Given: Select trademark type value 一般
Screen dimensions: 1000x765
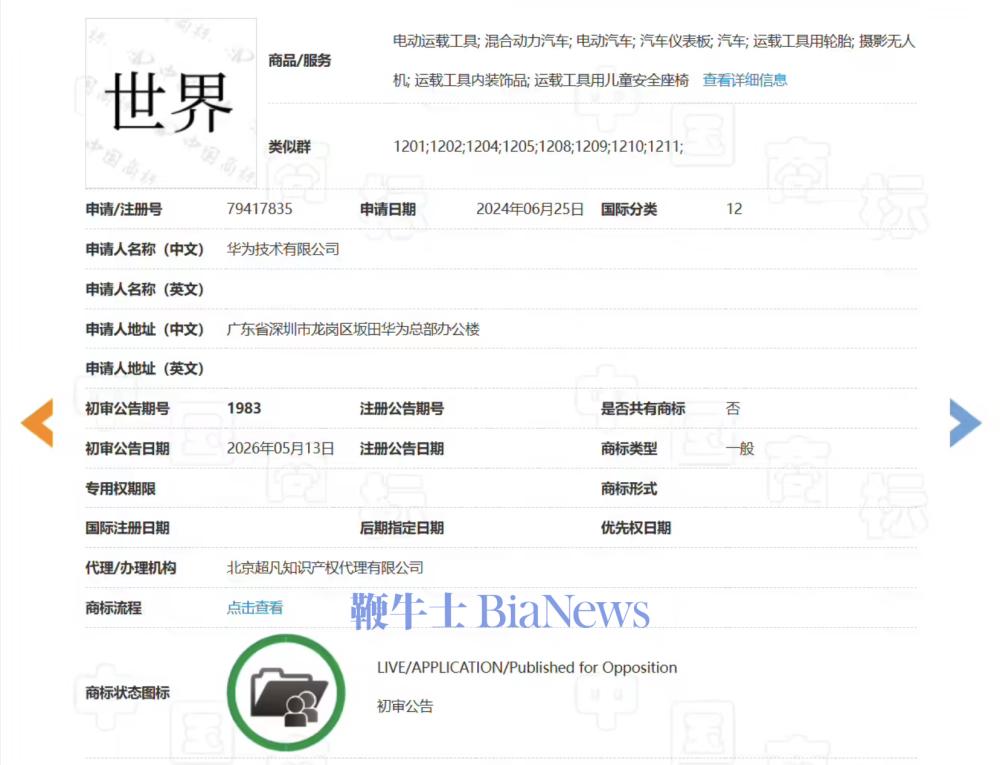Looking at the screenshot, I should tap(740, 449).
